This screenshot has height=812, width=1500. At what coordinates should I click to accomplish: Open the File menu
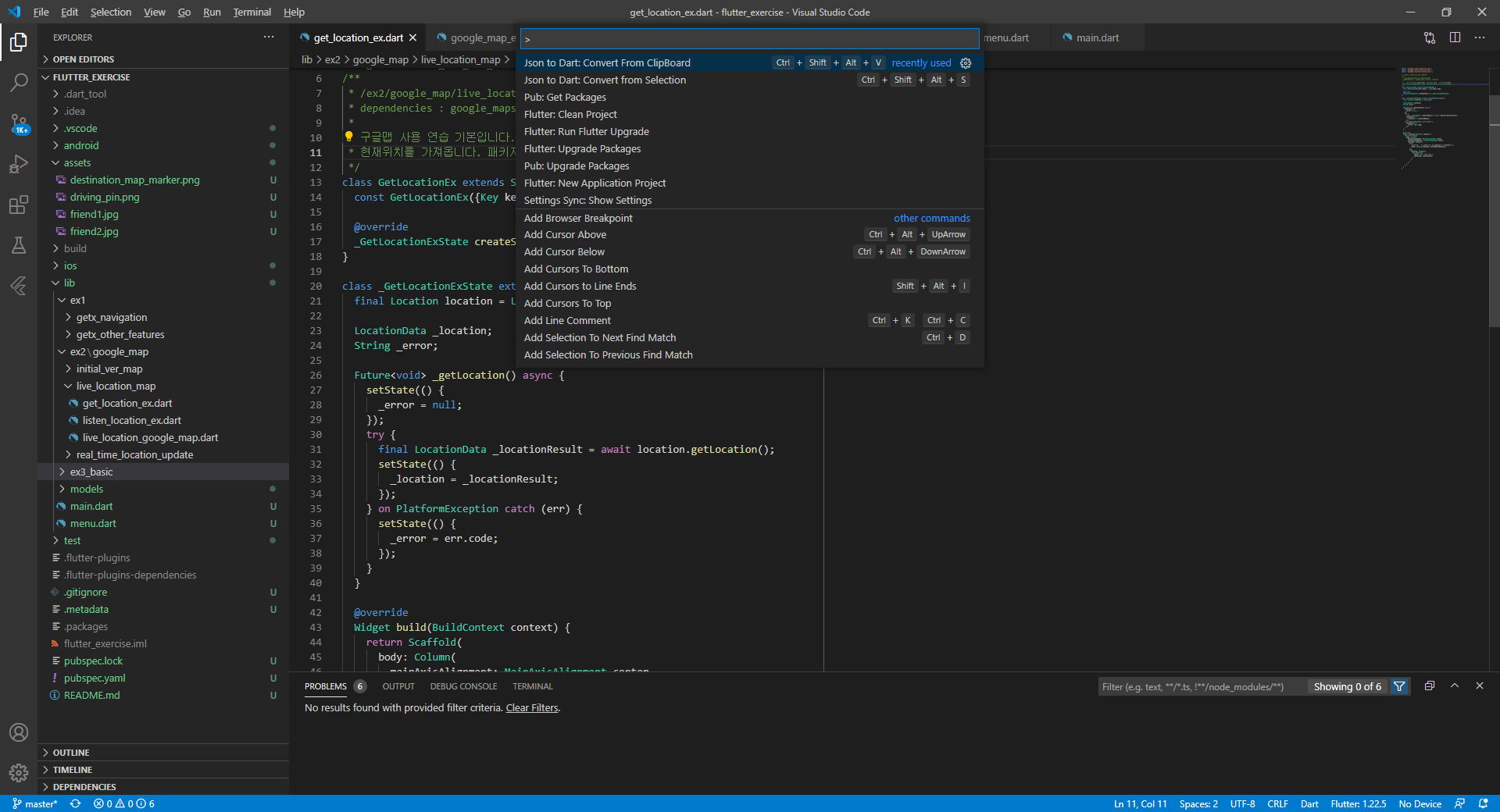(41, 12)
